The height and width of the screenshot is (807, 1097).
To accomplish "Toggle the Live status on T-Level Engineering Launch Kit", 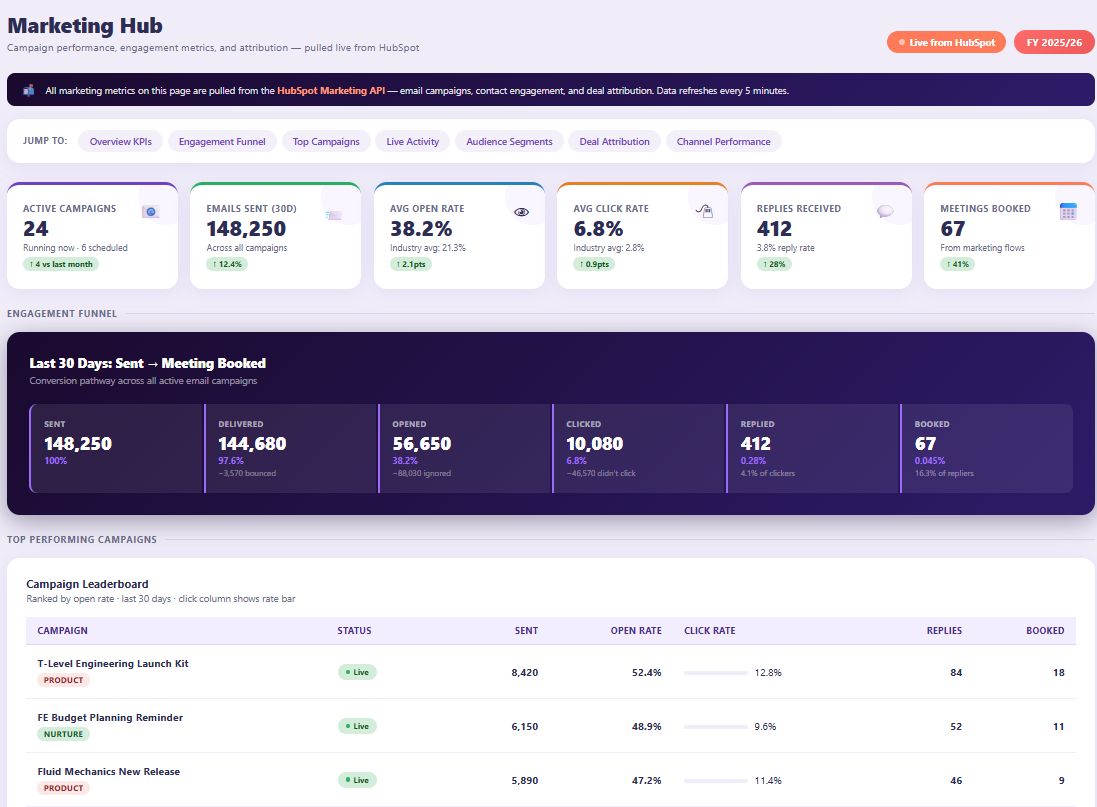I will 356,672.
